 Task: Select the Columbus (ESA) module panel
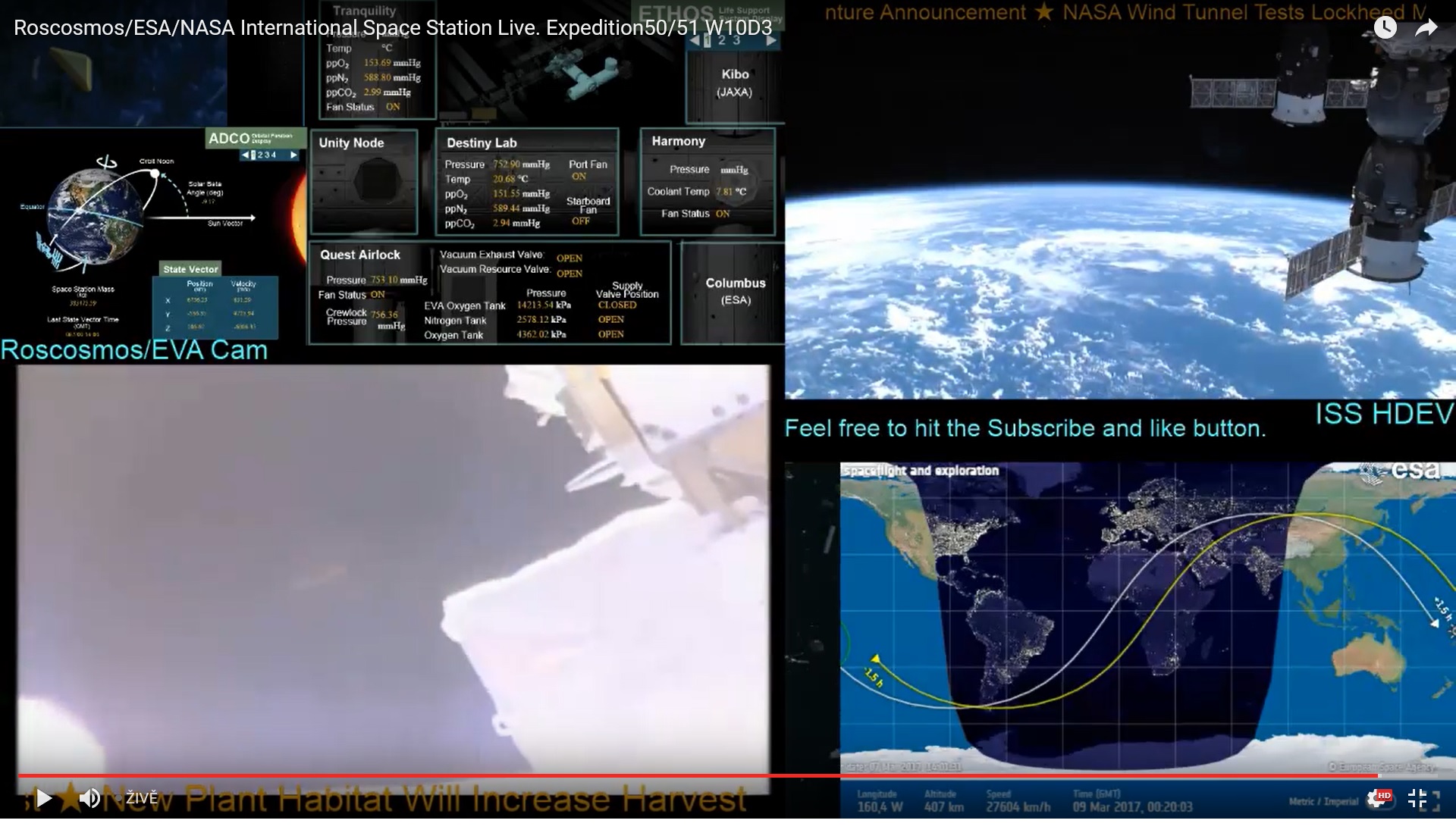(735, 291)
